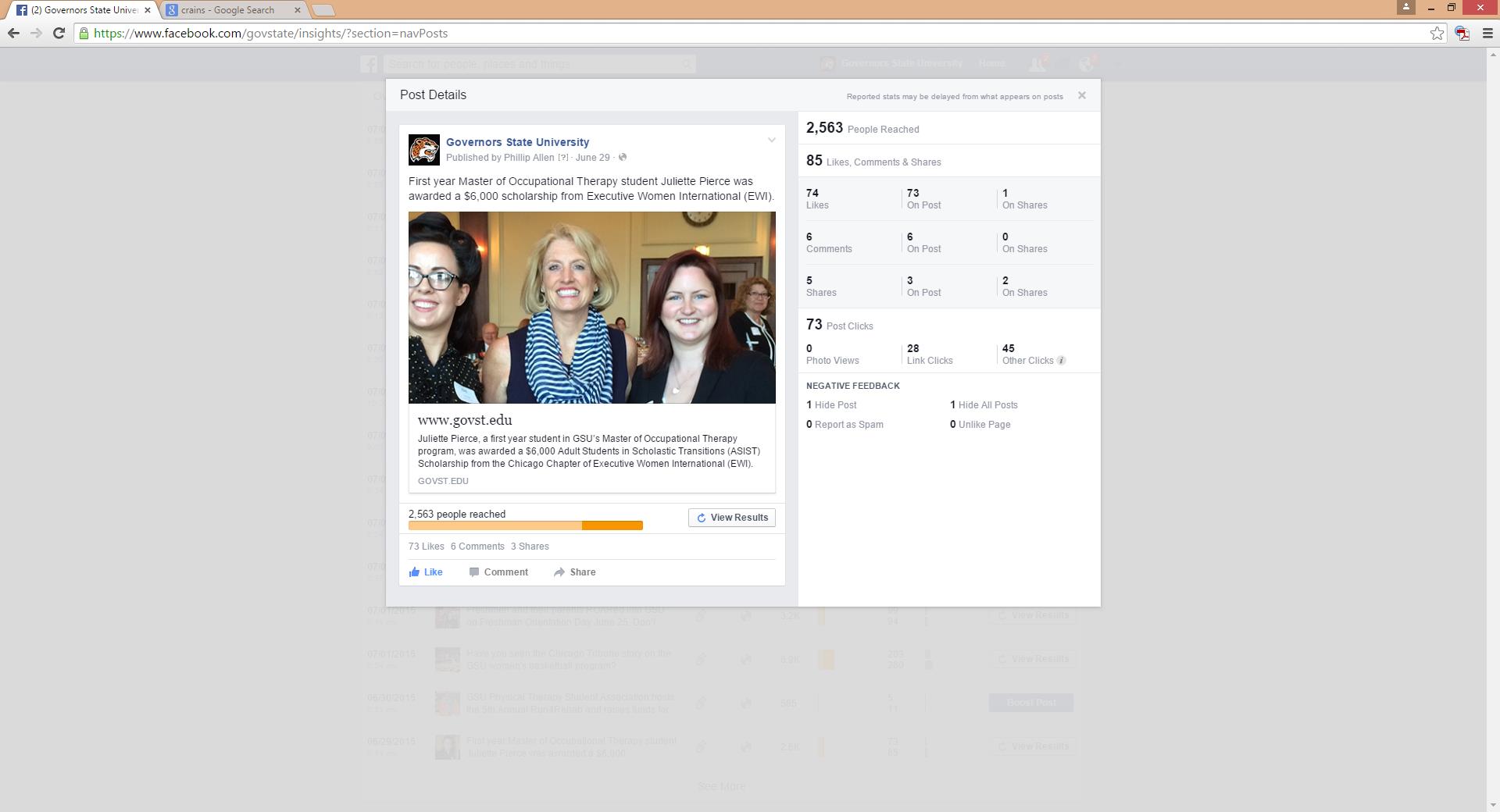The height and width of the screenshot is (812, 1500).
Task: Click the browser Back arrow
Action: click(13, 33)
